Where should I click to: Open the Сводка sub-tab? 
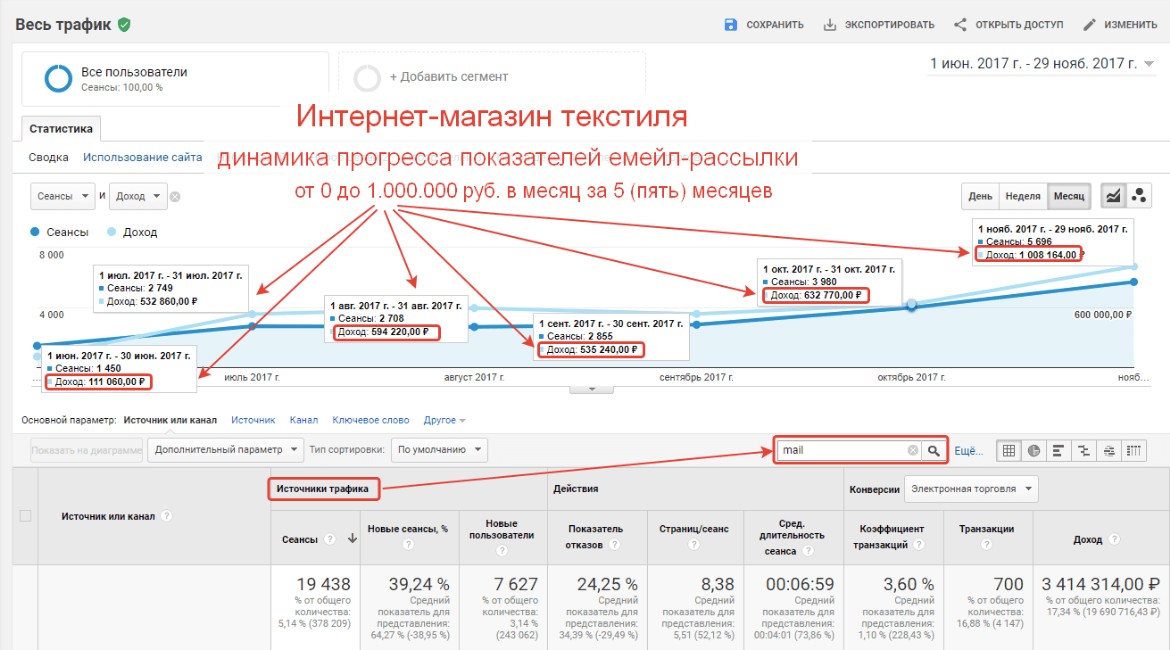coord(49,157)
